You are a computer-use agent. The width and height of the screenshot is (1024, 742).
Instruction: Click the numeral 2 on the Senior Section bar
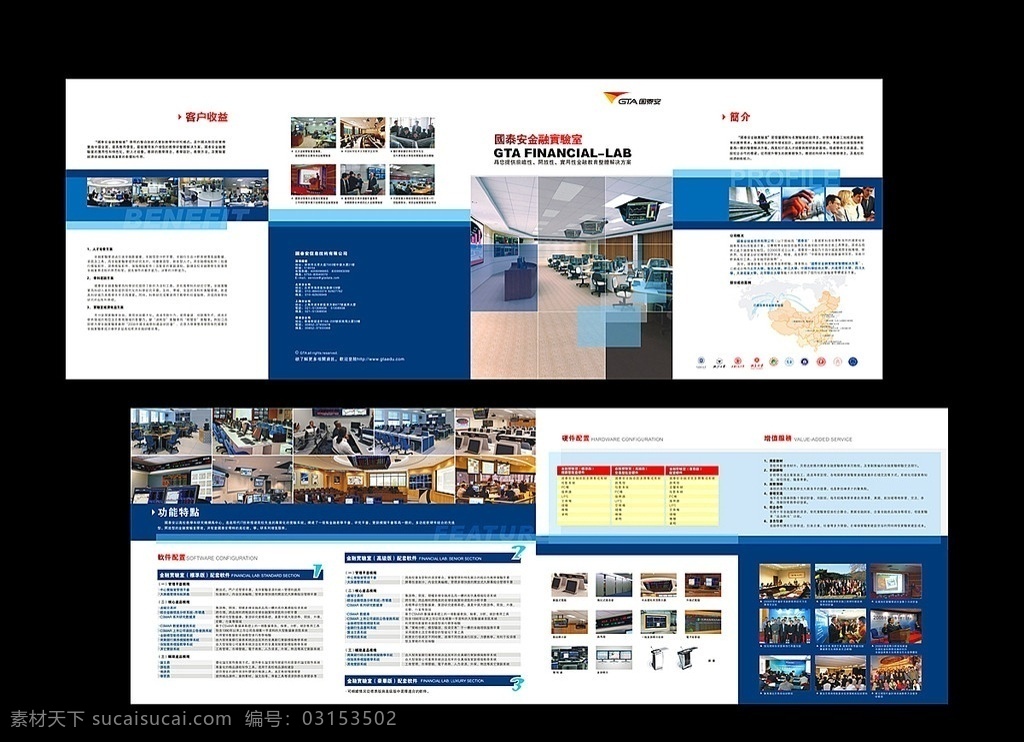(517, 554)
